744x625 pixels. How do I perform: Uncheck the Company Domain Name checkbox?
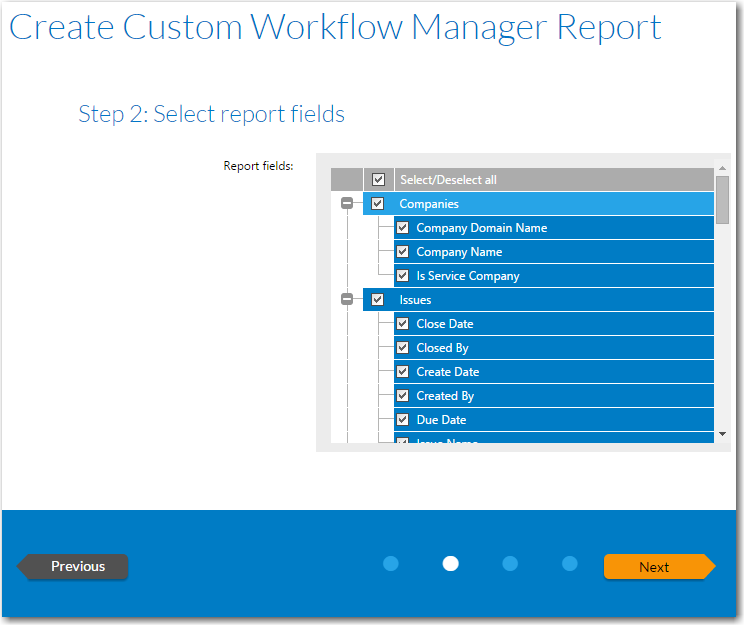403,228
